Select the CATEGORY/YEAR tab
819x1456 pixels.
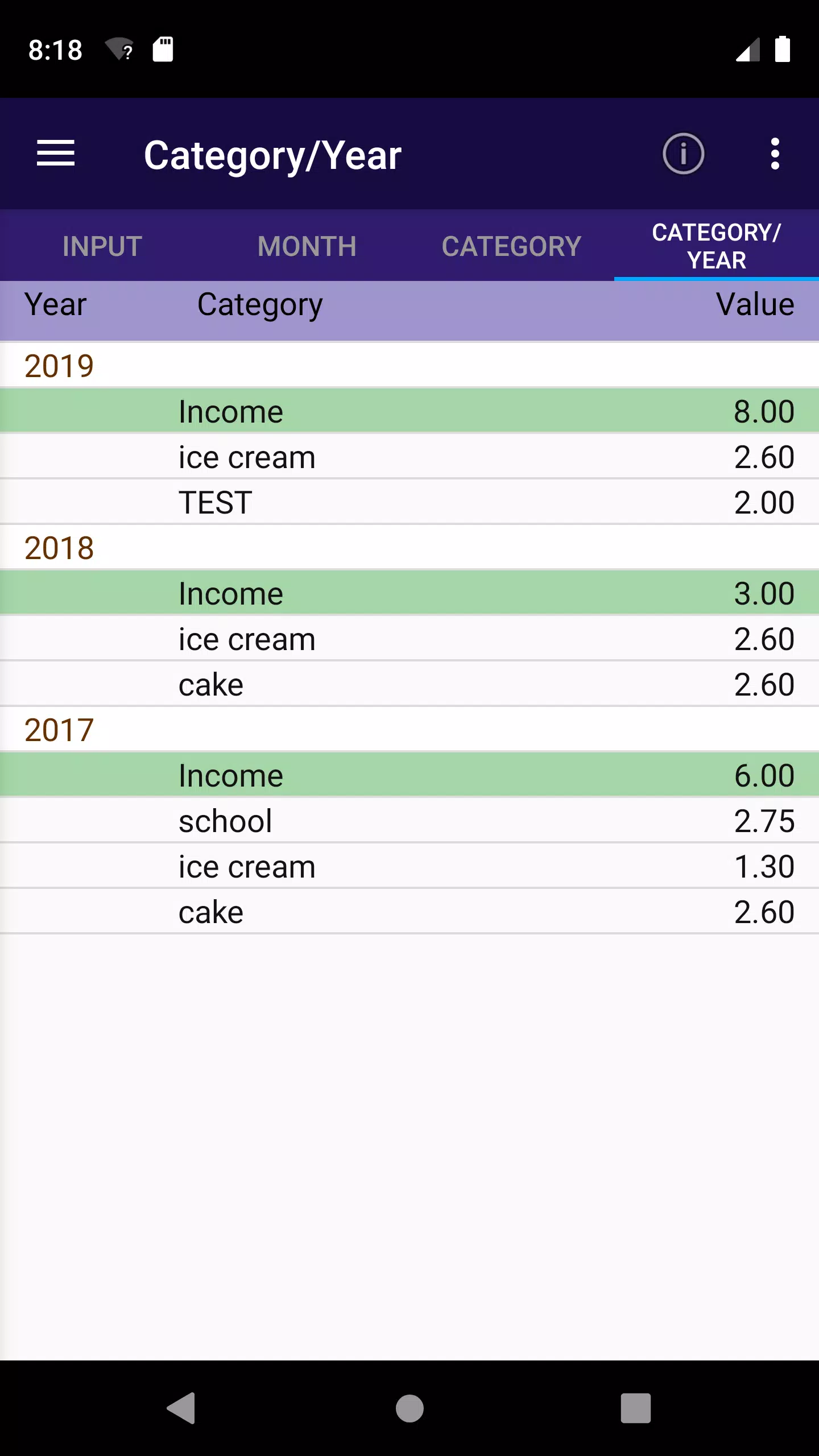coord(717,246)
